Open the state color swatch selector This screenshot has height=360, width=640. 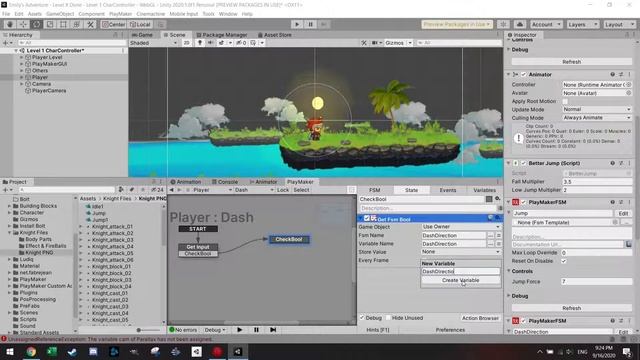coord(489,199)
